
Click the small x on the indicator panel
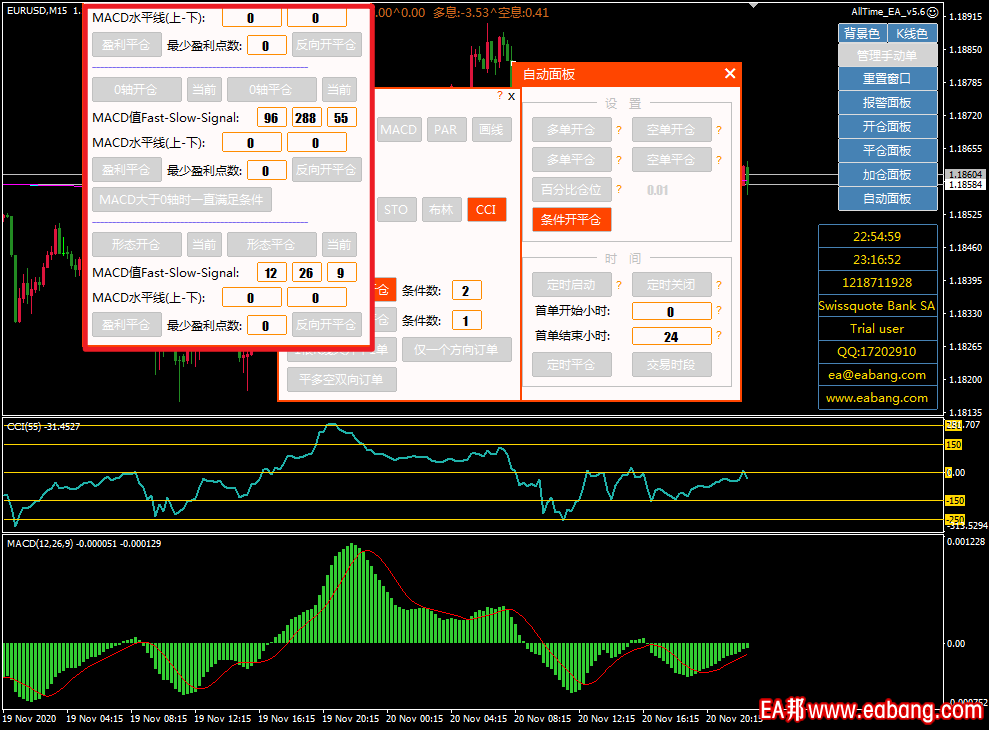click(x=511, y=97)
